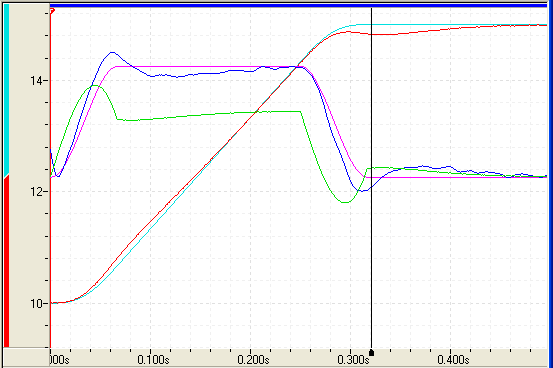Click the 10 value on vertical axis
The width and height of the screenshot is (553, 368).
pos(37,303)
